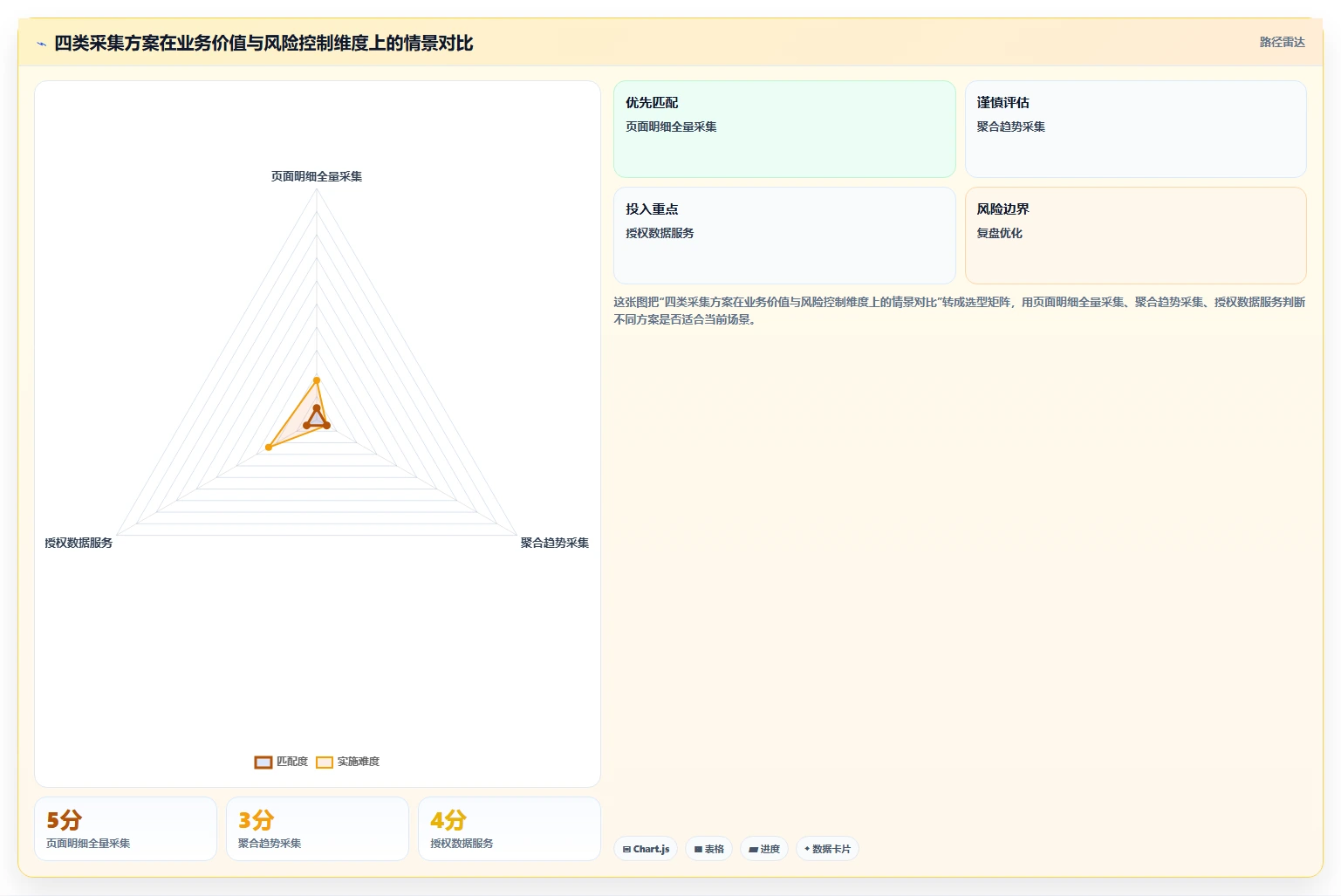Click the top brown 匹配度 data point
1341x896 pixels.
pyautogui.click(x=317, y=408)
